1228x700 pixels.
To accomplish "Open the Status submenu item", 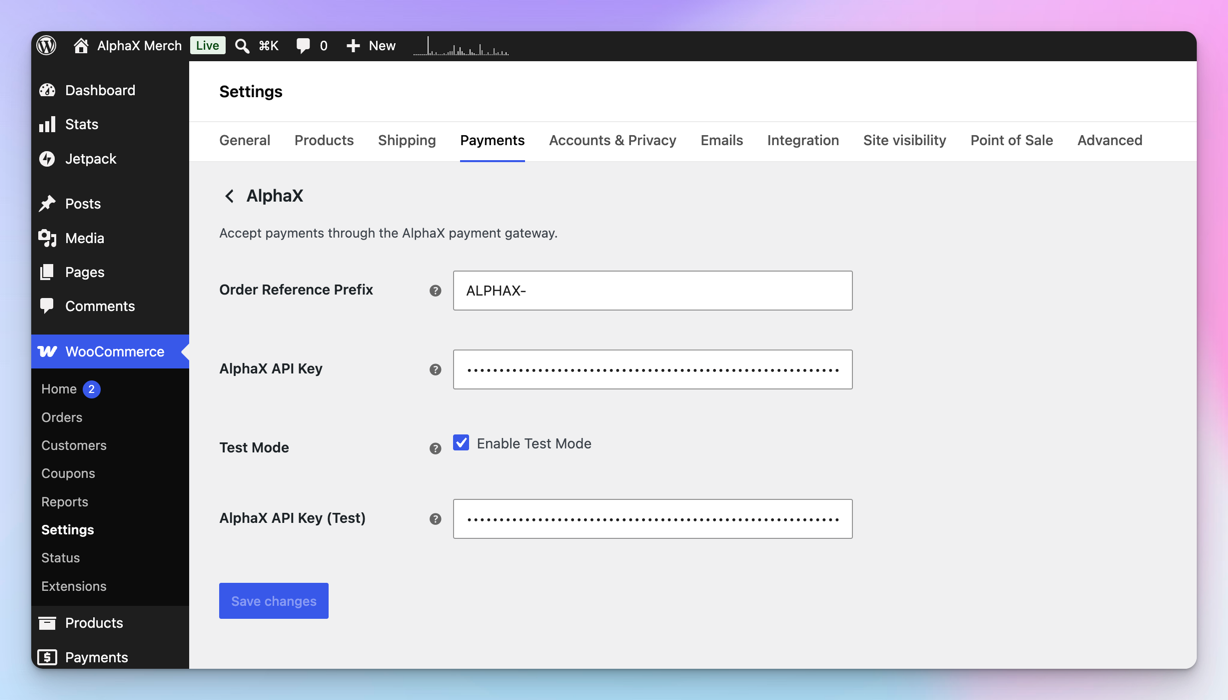I will 61,558.
